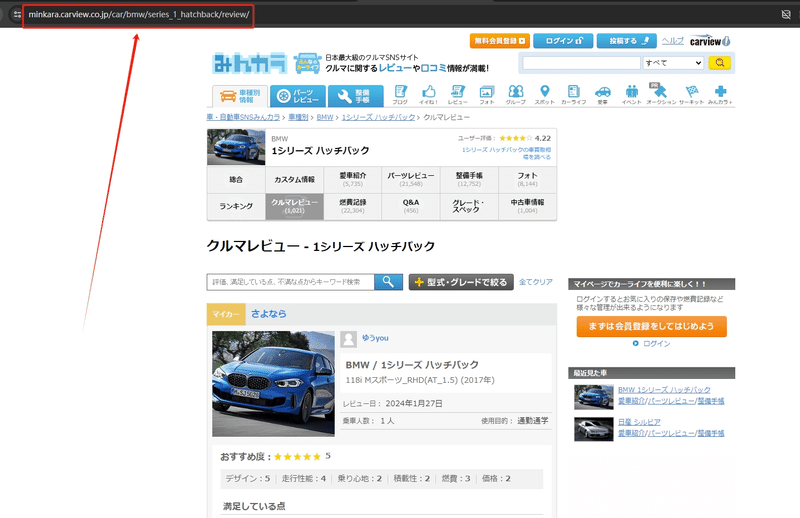800x518 pixels.
Task: Click the blue review keyword search button
Action: pos(388,282)
